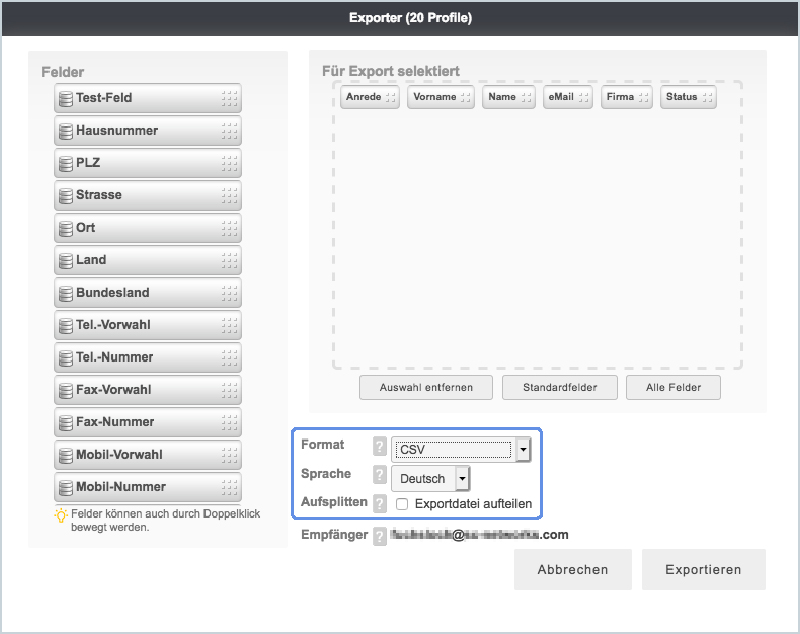Click the selected eMail field chip
The width and height of the screenshot is (800, 634).
coord(567,97)
